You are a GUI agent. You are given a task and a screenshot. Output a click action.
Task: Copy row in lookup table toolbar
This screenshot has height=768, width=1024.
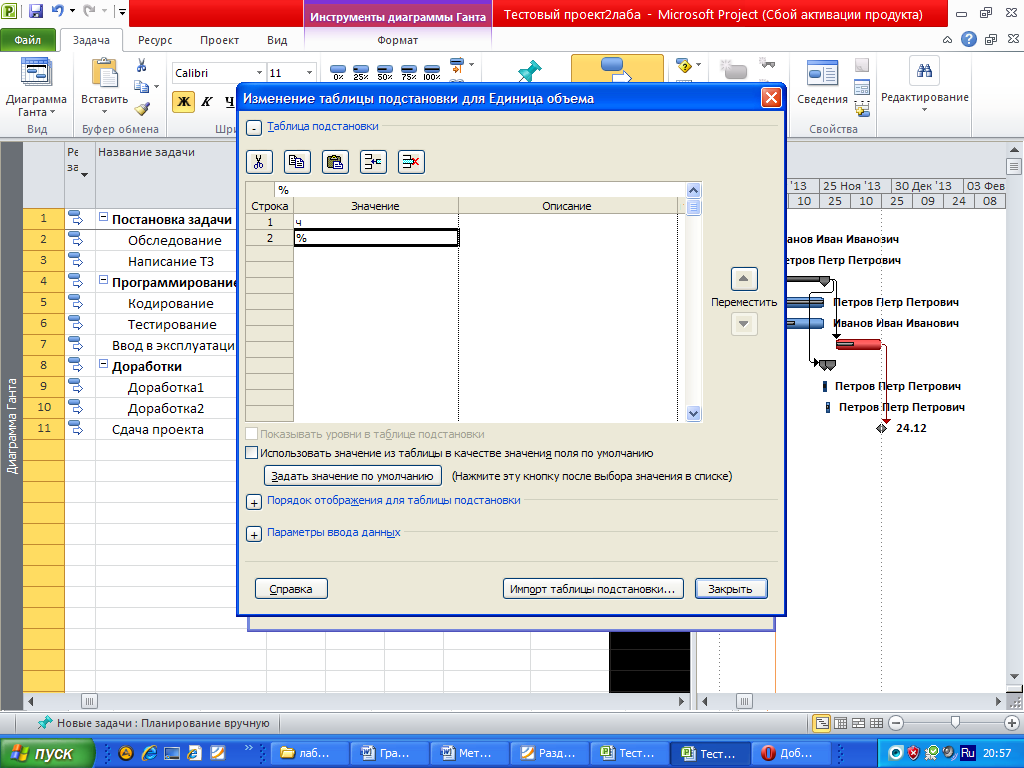tap(297, 162)
